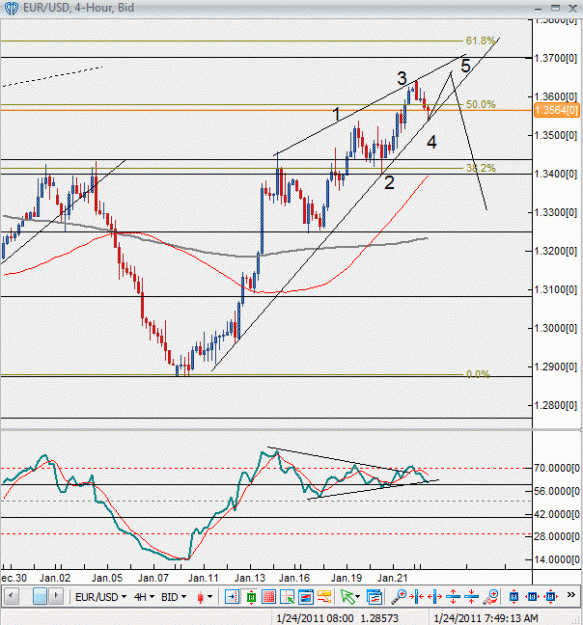Image resolution: width=583 pixels, height=625 pixels.
Task: Open the pointer tool dropdown arrow
Action: click(357, 597)
